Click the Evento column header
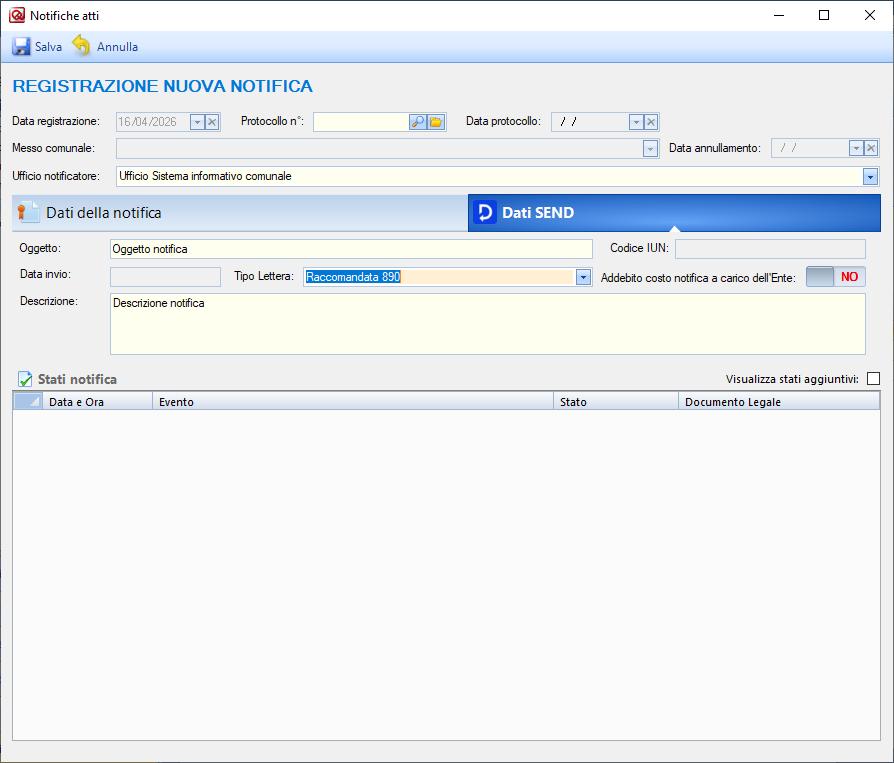This screenshot has width=894, height=763. click(352, 402)
